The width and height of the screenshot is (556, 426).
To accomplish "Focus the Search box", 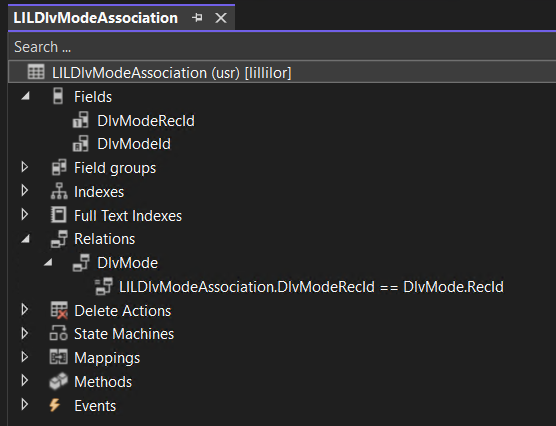I will pyautogui.click(x=282, y=47).
